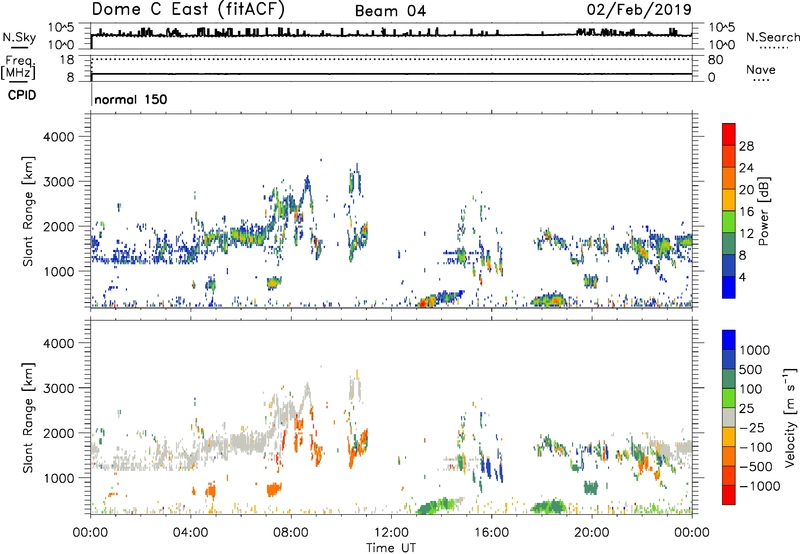The image size is (800, 554).
Task: Pick the red top segment of Power colorbar
Action: click(729, 134)
